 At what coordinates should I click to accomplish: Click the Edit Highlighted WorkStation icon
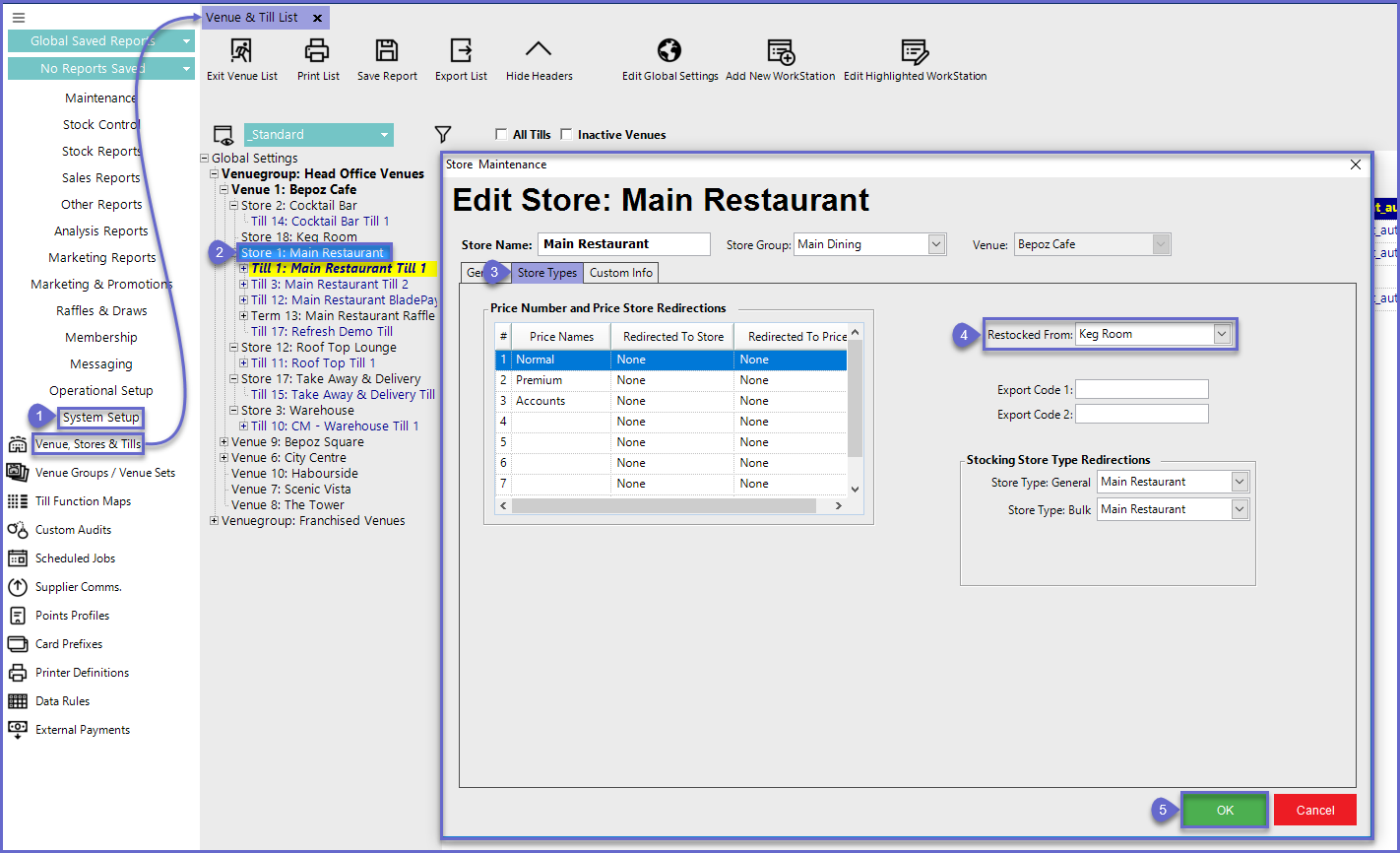915,51
